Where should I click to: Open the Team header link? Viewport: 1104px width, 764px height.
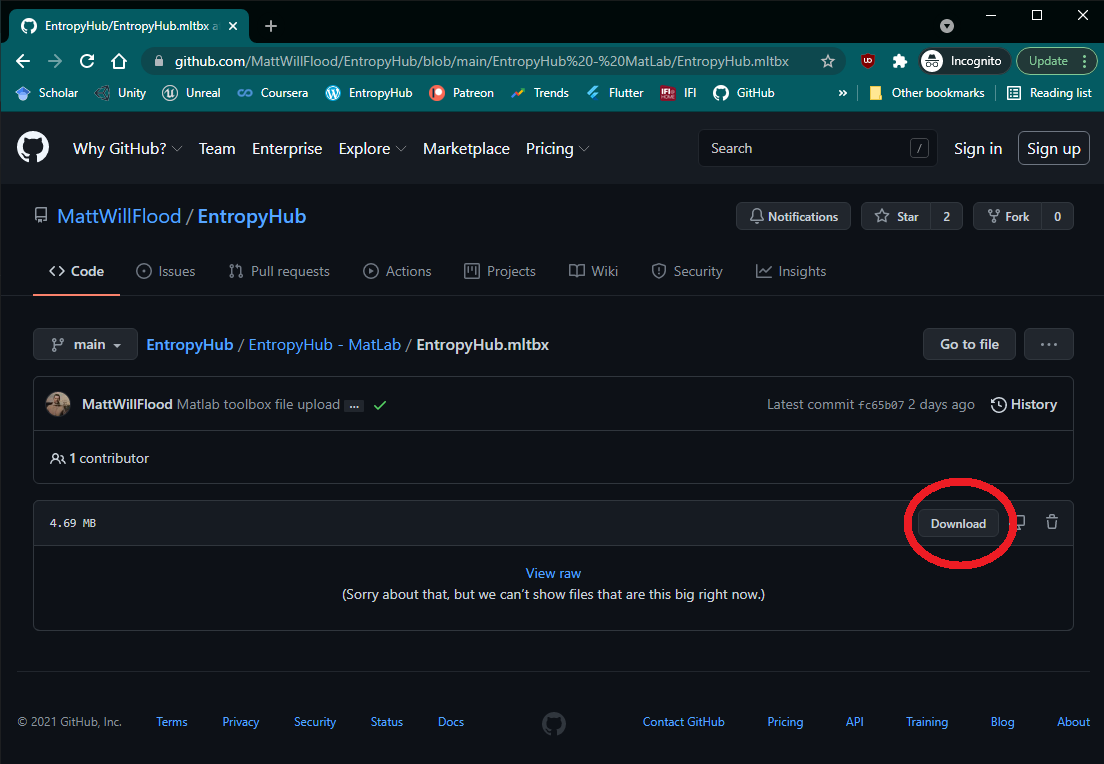[x=217, y=149]
